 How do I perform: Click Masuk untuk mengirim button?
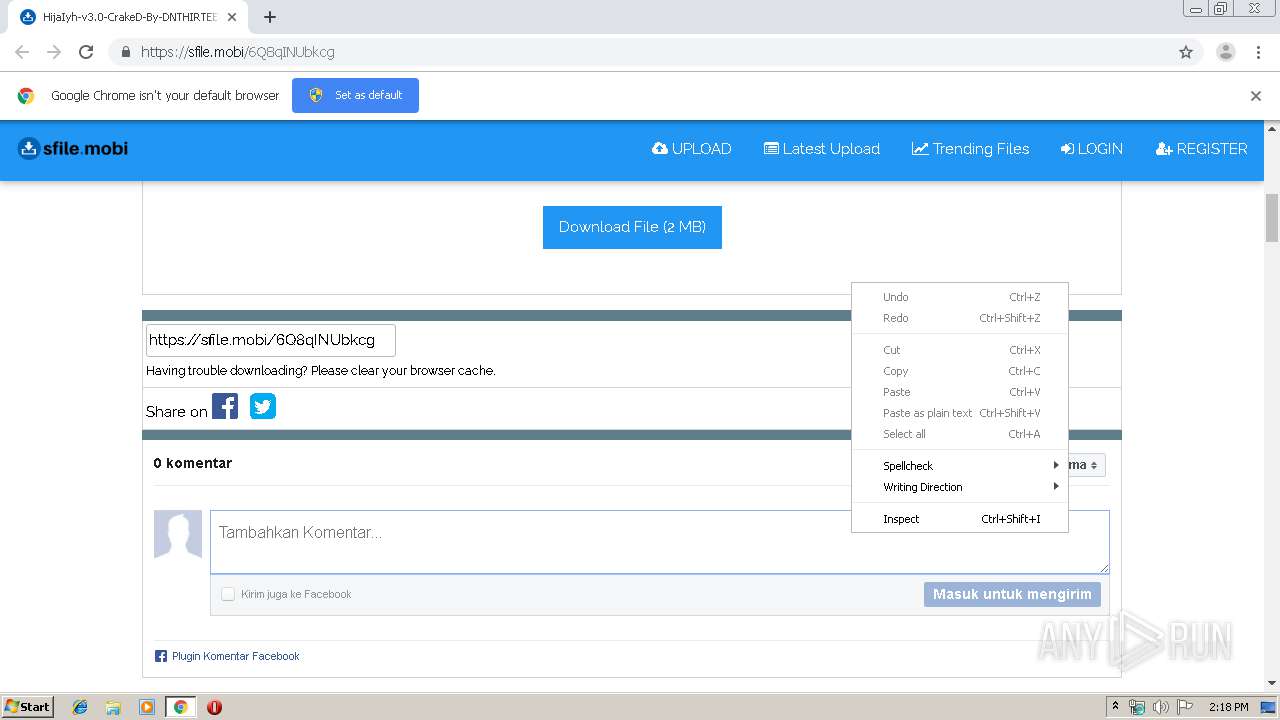click(1012, 594)
